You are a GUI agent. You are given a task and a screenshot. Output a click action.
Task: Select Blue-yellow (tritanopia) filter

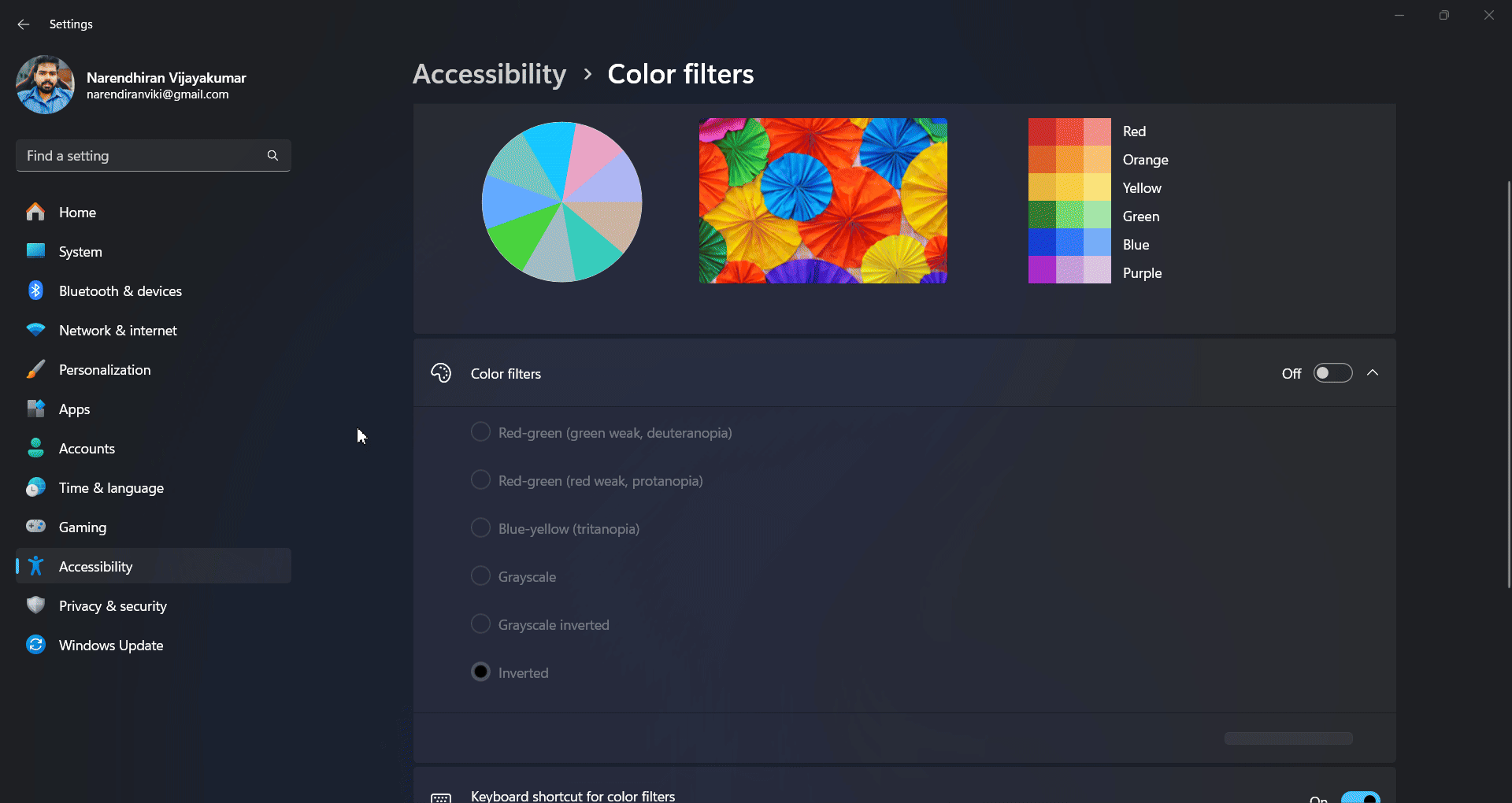[480, 528]
